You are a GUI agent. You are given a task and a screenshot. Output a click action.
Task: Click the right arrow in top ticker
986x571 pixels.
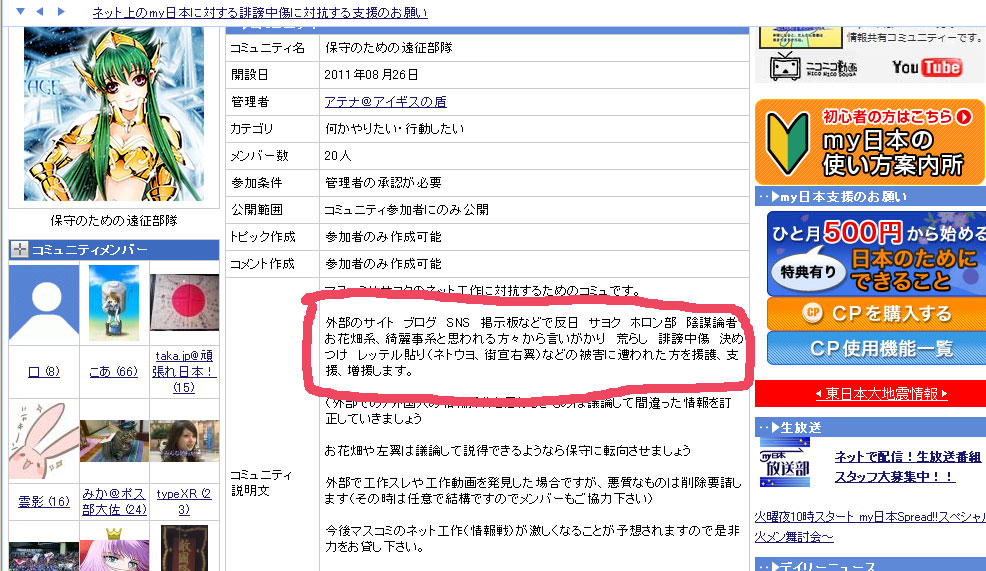point(61,12)
